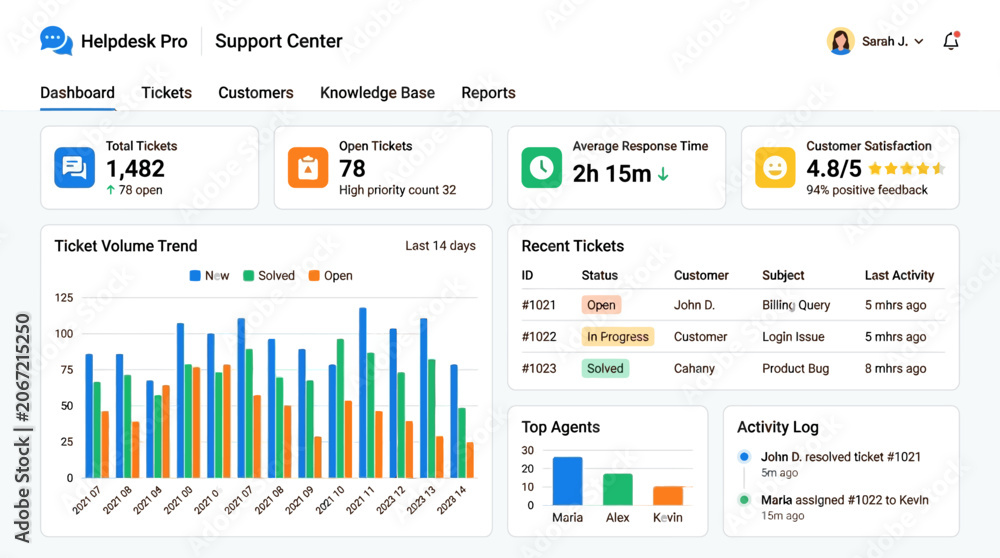Image resolution: width=1000 pixels, height=558 pixels.
Task: Expand the Sarah J. account dropdown arrow
Action: (919, 41)
